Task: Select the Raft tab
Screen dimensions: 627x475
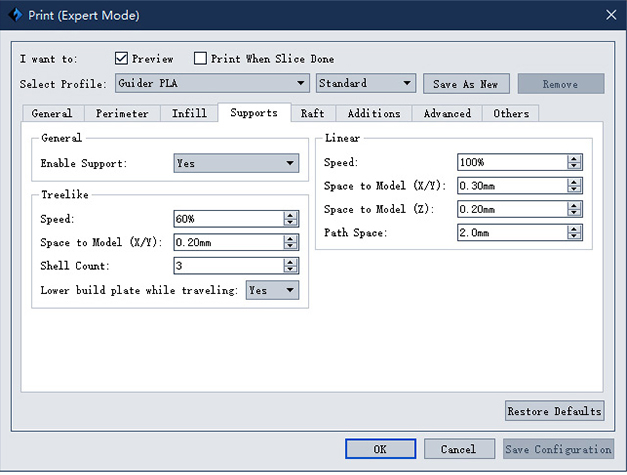Action: (313, 114)
